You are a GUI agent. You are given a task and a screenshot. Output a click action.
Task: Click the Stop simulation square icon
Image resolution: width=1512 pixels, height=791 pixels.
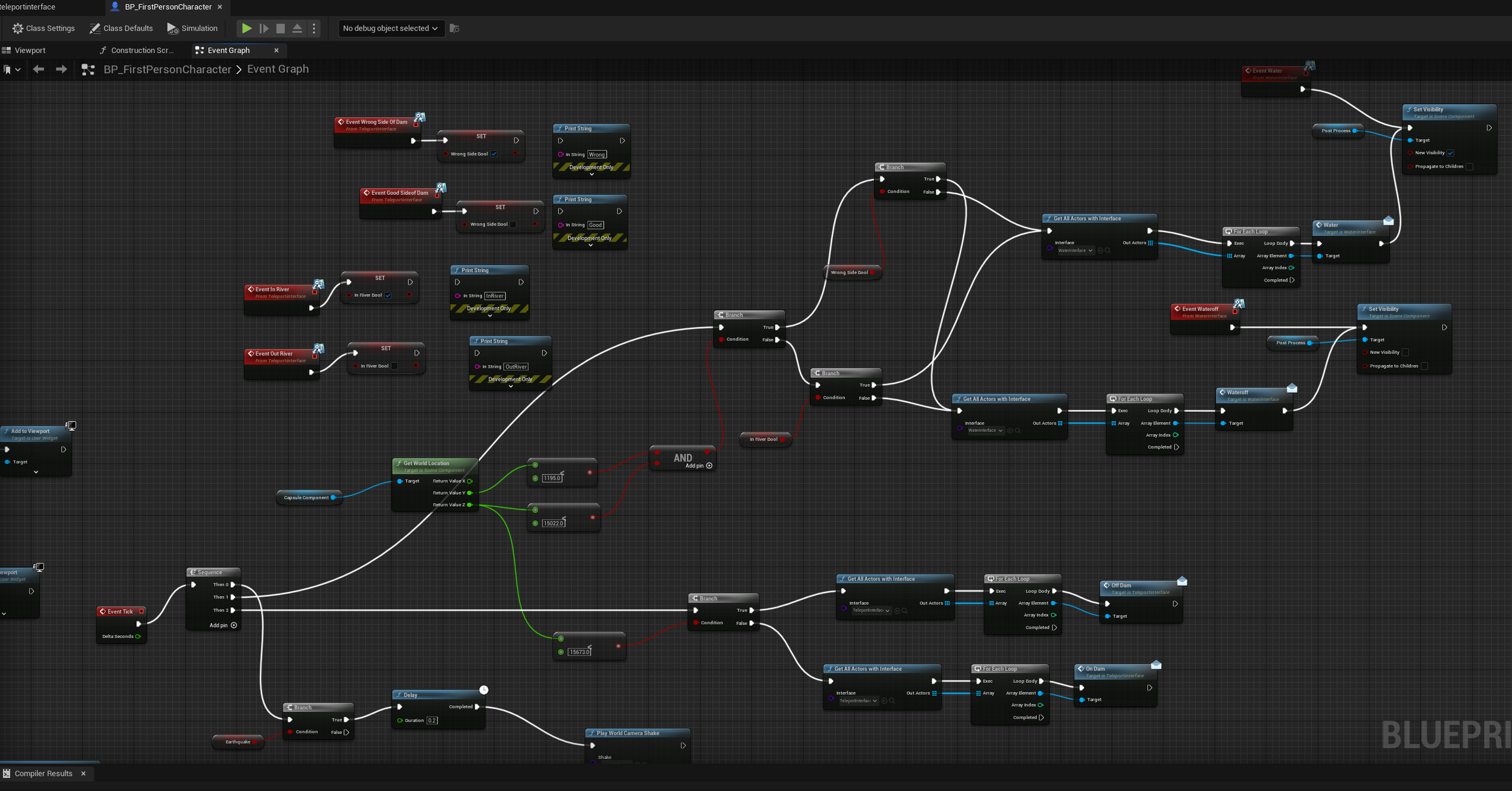click(281, 28)
